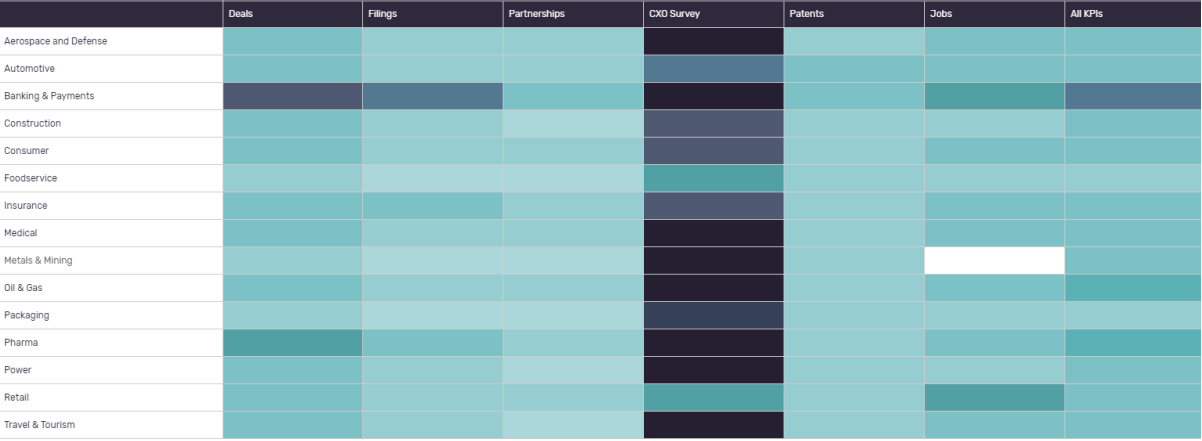Click the Pharma Deals heatmap cell
This screenshot has height=441, width=1202.
click(x=292, y=343)
